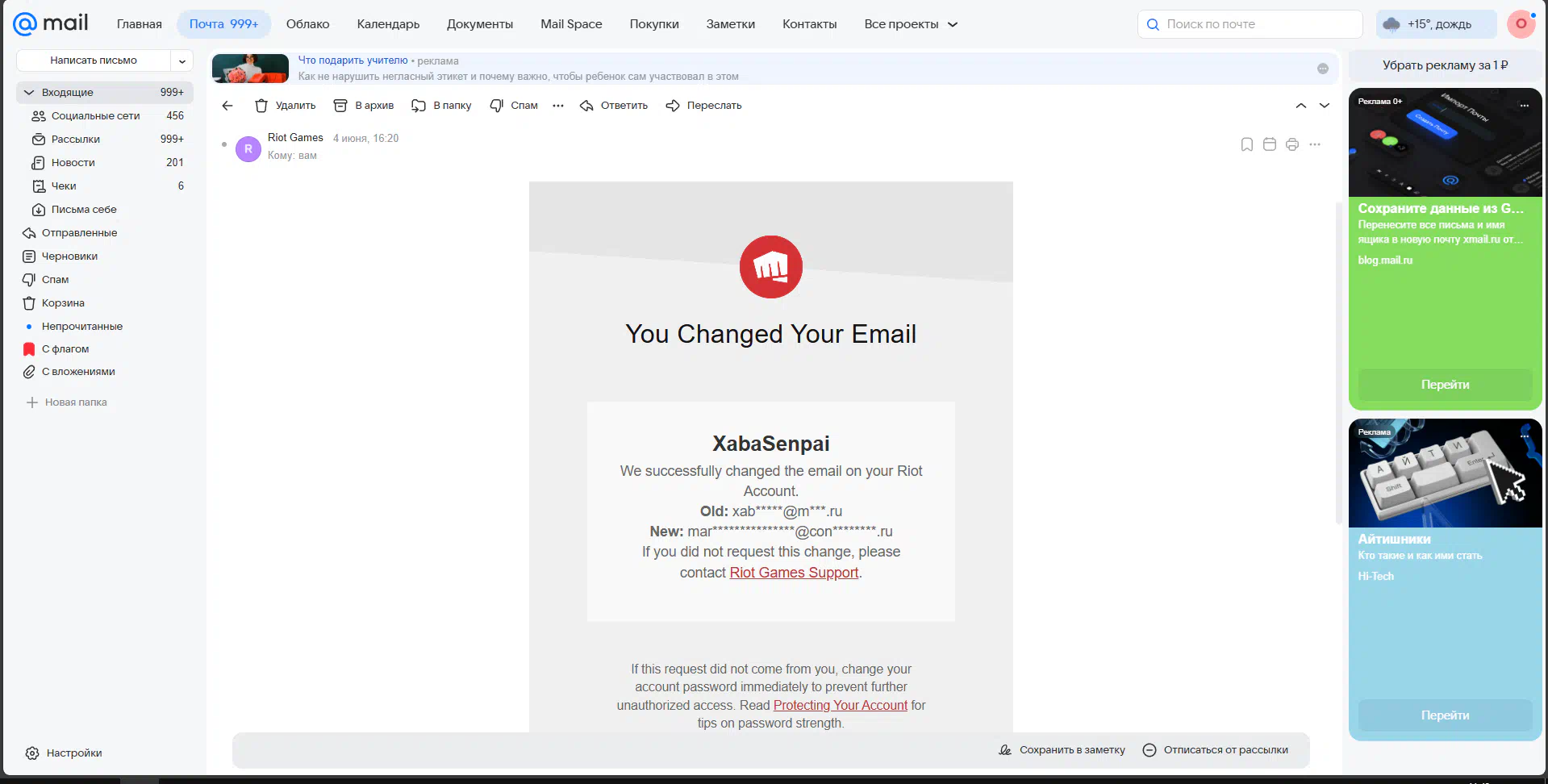Open the Покупки tab
Image resolution: width=1548 pixels, height=784 pixels.
654,24
